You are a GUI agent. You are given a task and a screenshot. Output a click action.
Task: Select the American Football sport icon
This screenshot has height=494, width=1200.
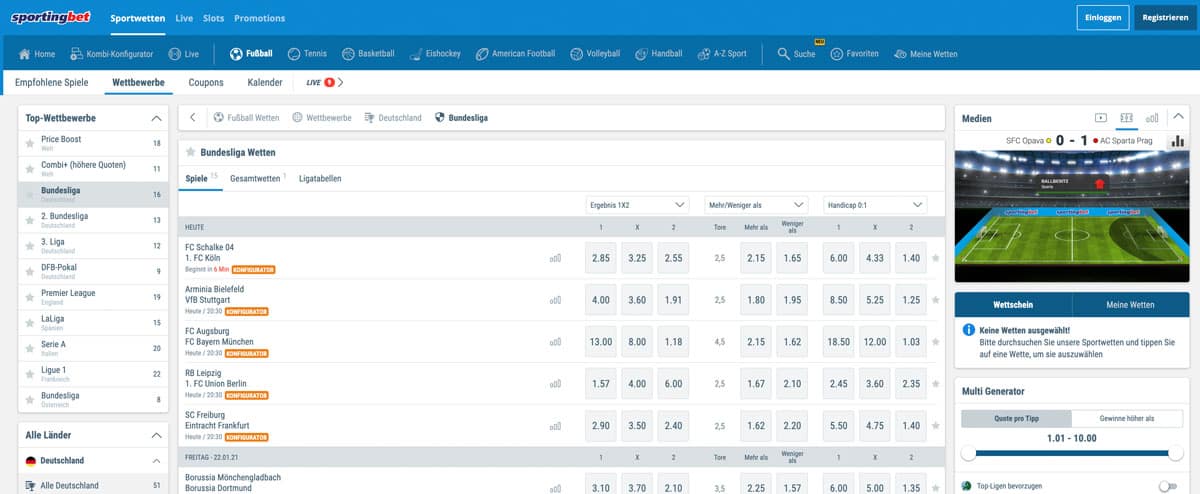515,54
